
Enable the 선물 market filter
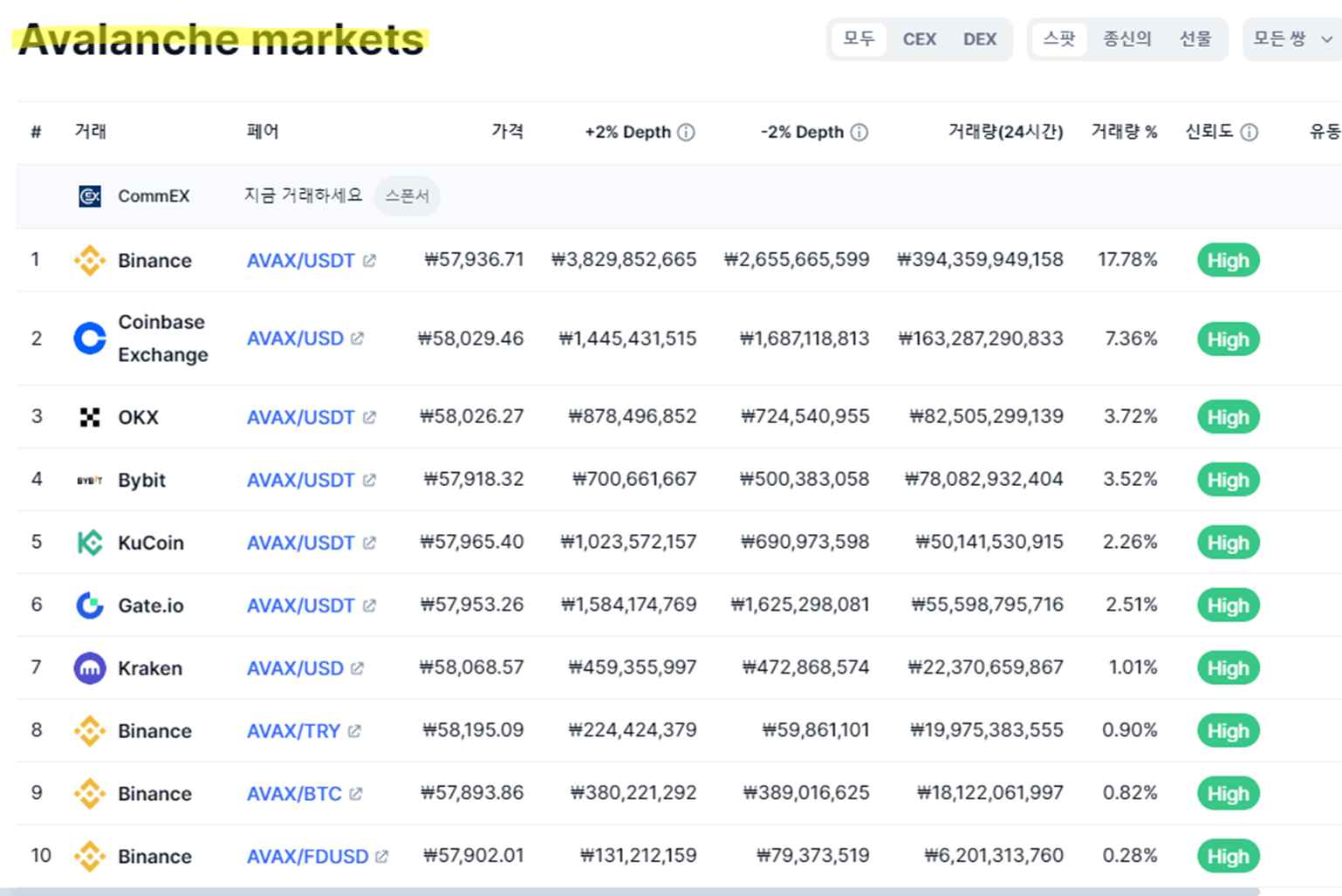(x=1196, y=39)
